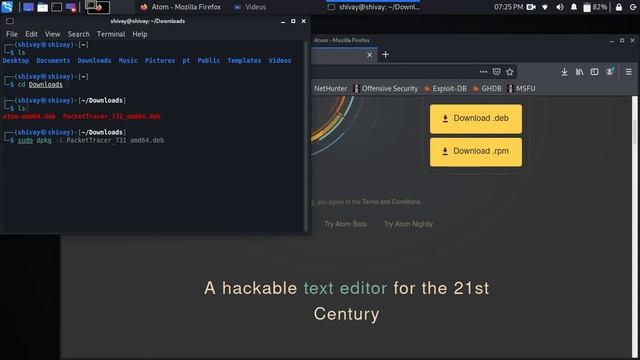Click the 07:25 PM panel clock
This screenshot has width=640, height=360.
tap(508, 7)
